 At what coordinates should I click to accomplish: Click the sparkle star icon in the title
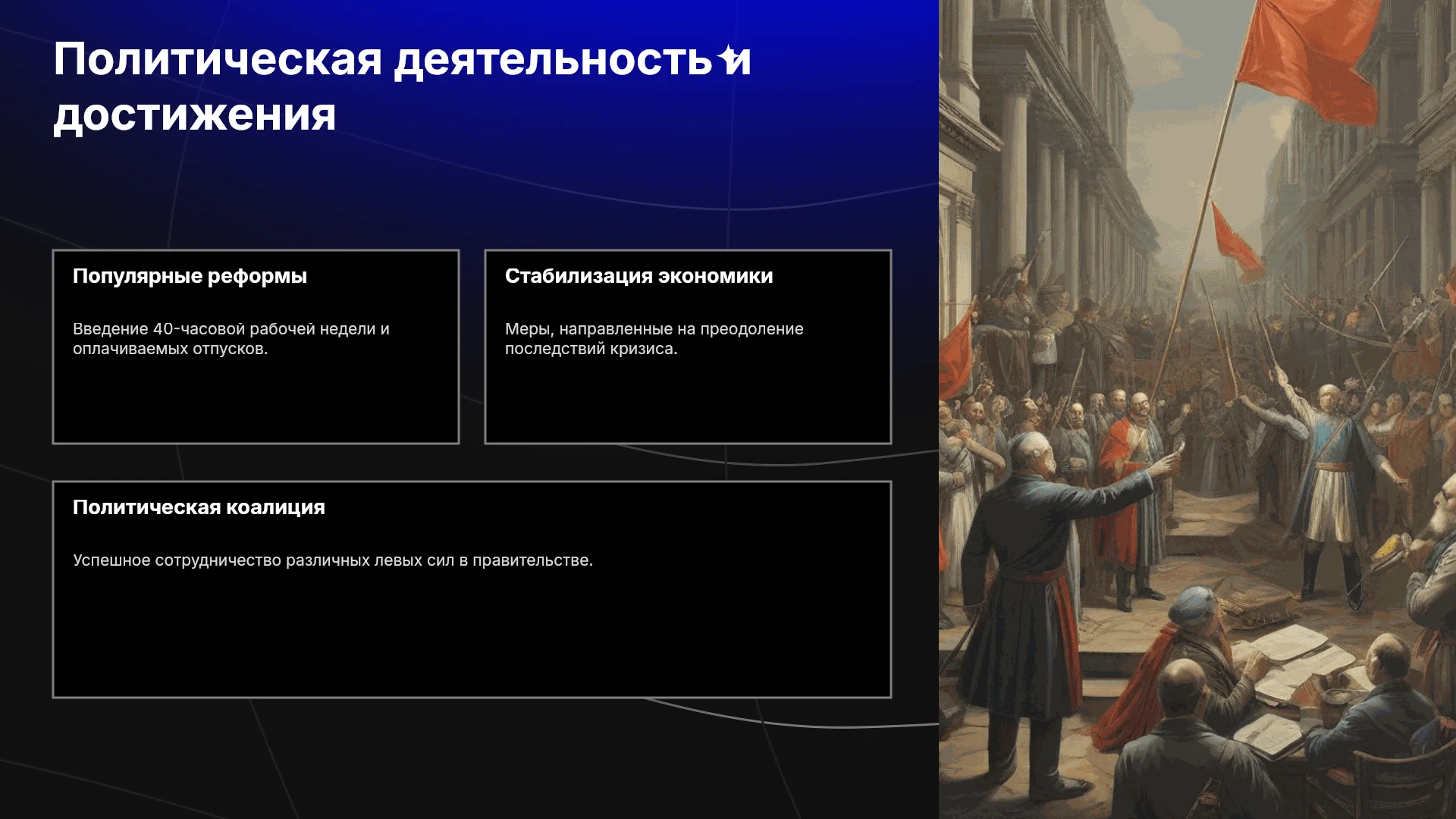[x=730, y=57]
